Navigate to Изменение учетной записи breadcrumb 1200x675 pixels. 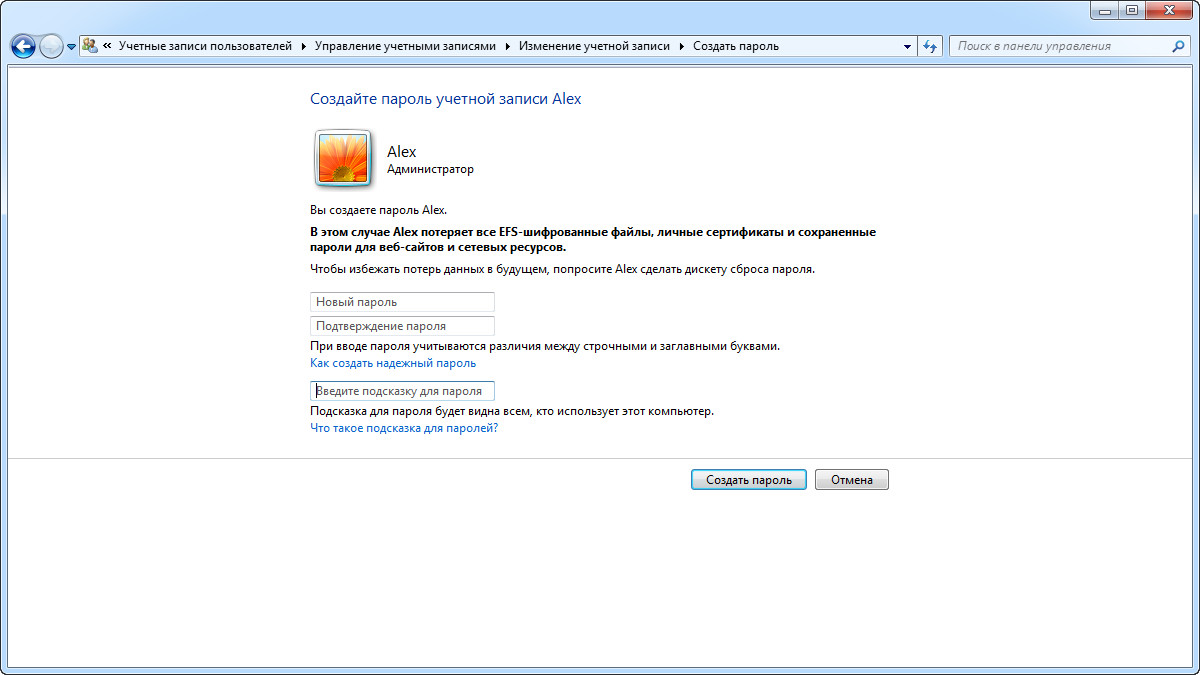(x=594, y=46)
